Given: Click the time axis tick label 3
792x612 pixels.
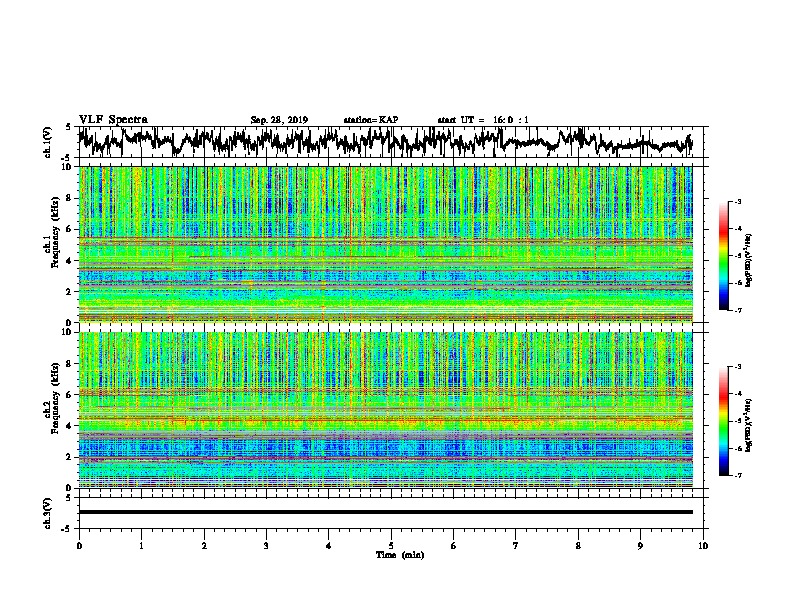Looking at the screenshot, I should tap(266, 546).
